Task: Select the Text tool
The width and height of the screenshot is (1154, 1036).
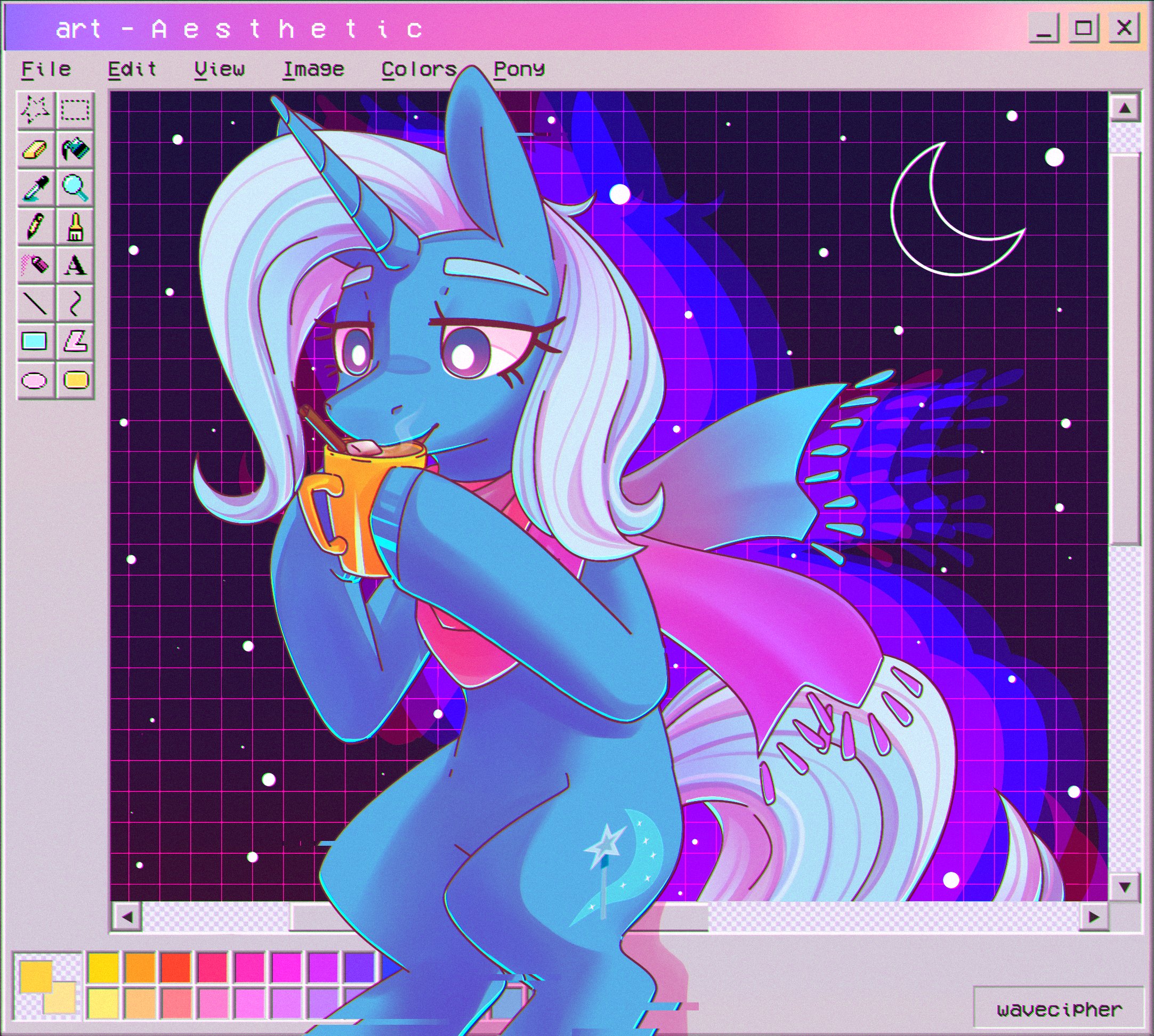Action: (75, 265)
